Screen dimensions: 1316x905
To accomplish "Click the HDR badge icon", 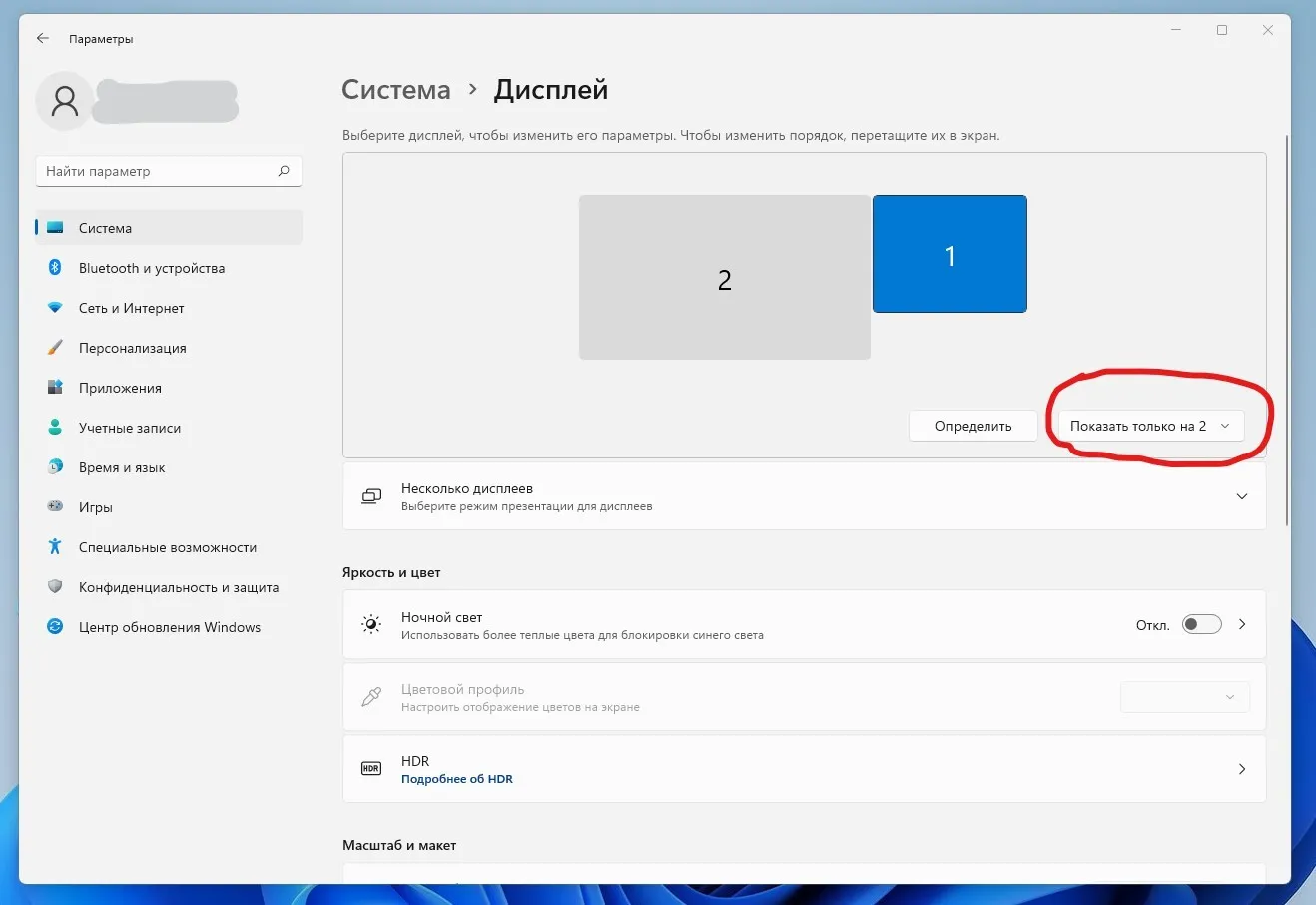I will pos(371,769).
